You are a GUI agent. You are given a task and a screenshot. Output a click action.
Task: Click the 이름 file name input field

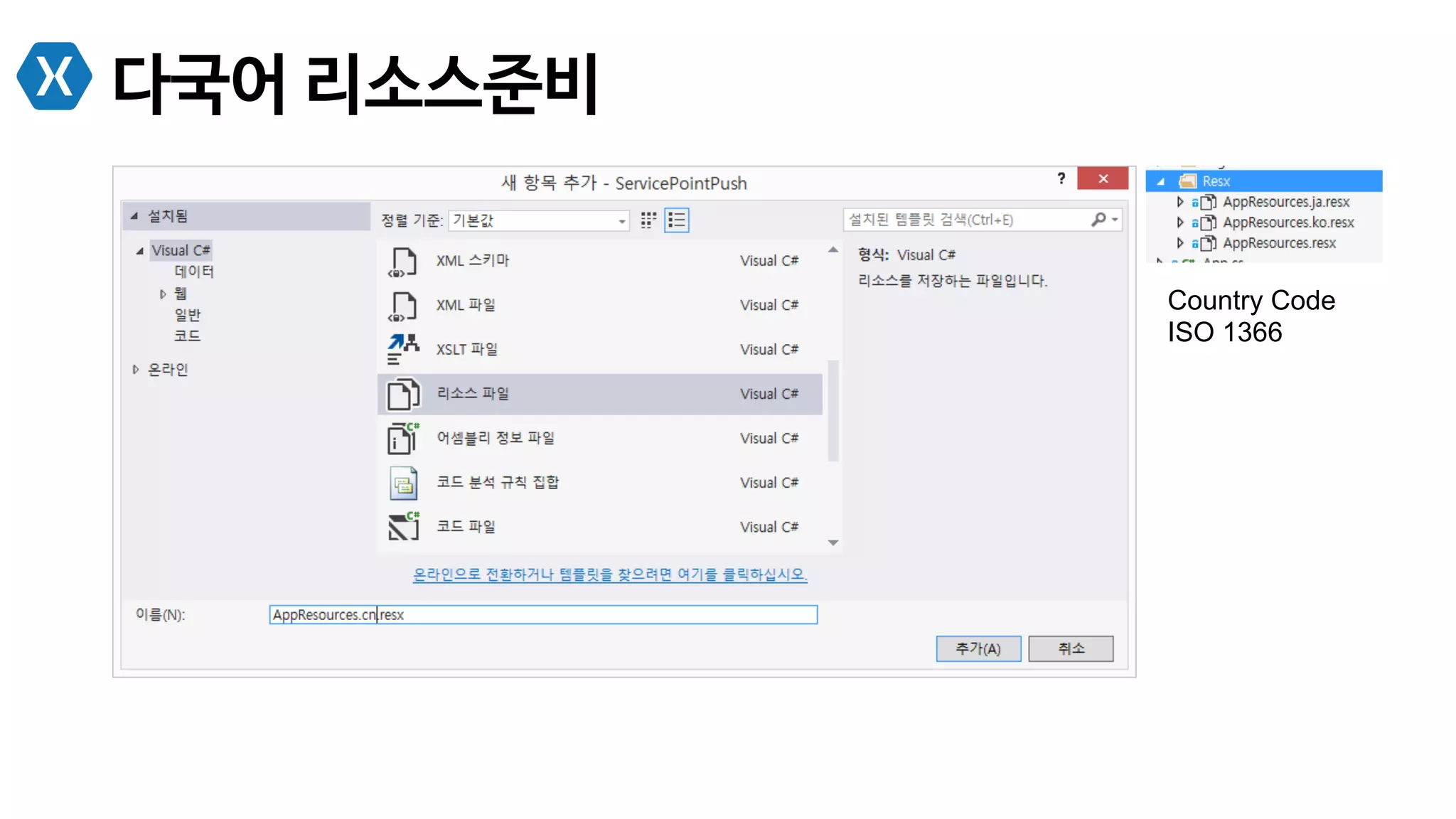tap(543, 615)
